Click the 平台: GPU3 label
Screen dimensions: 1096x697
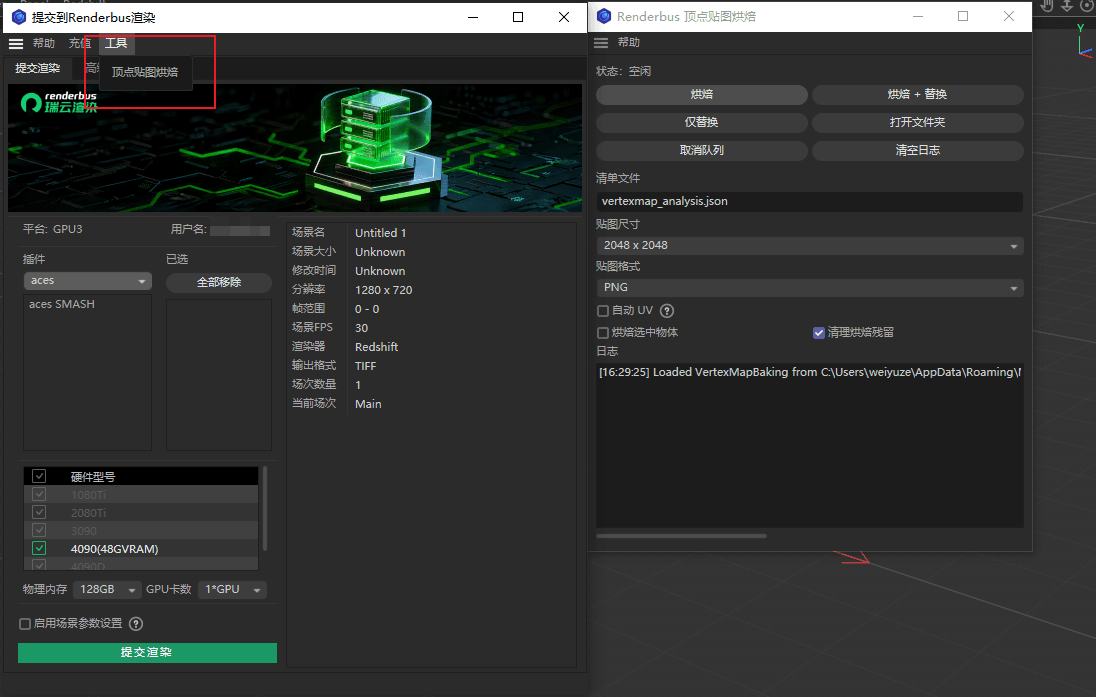tap(52, 229)
